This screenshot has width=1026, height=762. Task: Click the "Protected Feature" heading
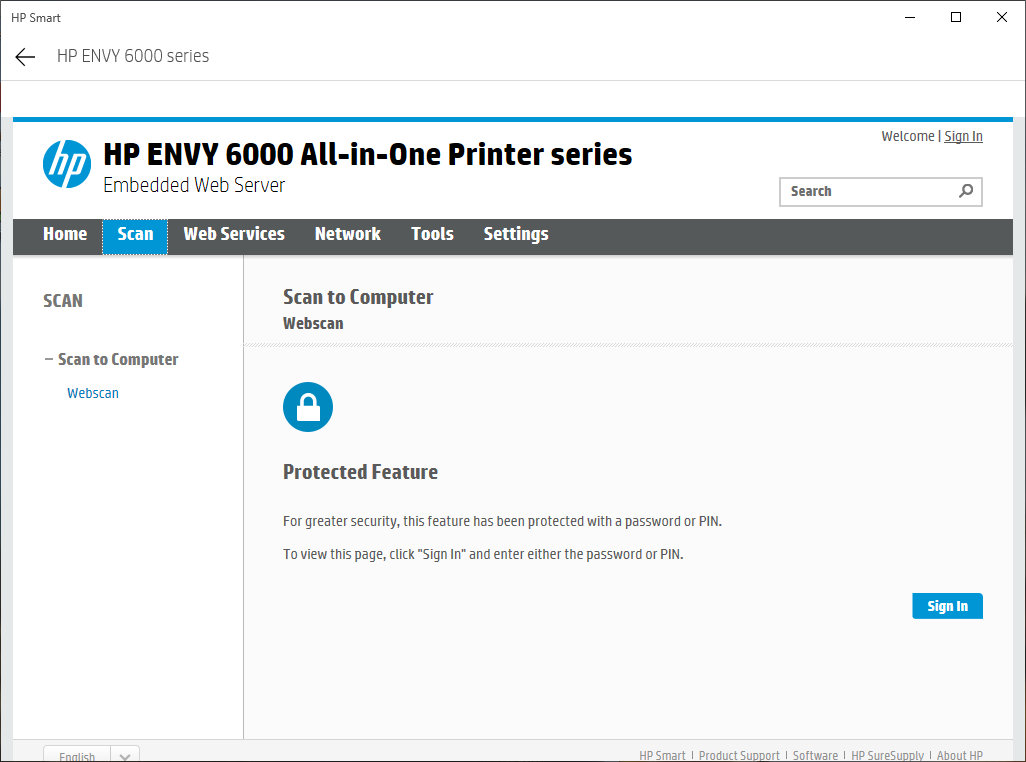coord(361,472)
